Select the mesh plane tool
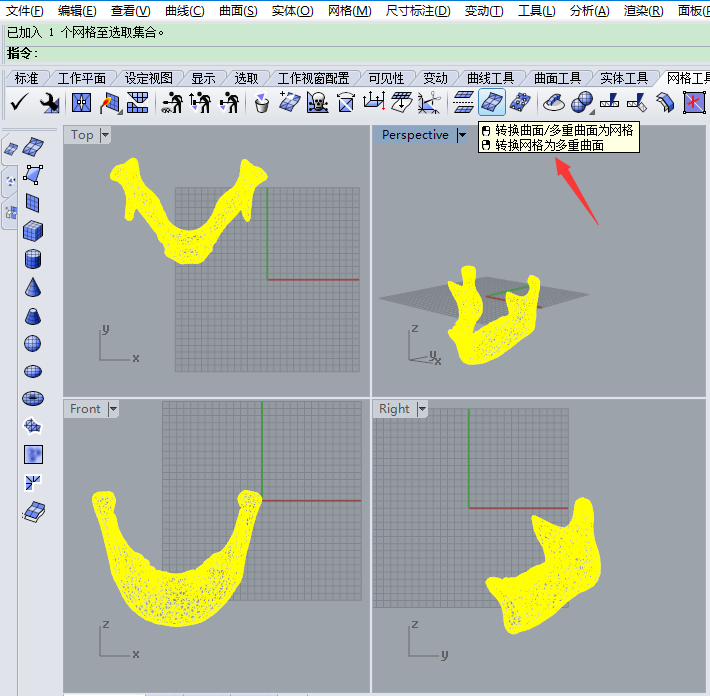Image resolution: width=710 pixels, height=696 pixels. pyautogui.click(x=33, y=203)
